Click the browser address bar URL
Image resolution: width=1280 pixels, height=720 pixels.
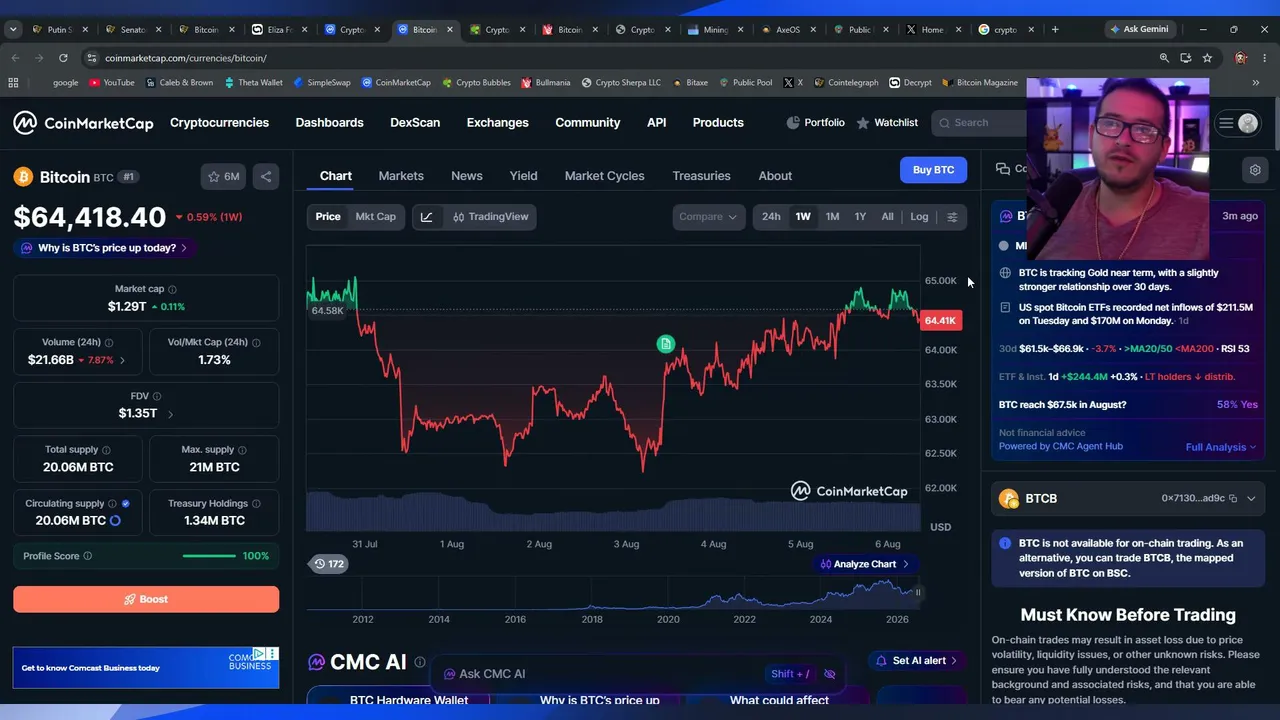coord(185,58)
